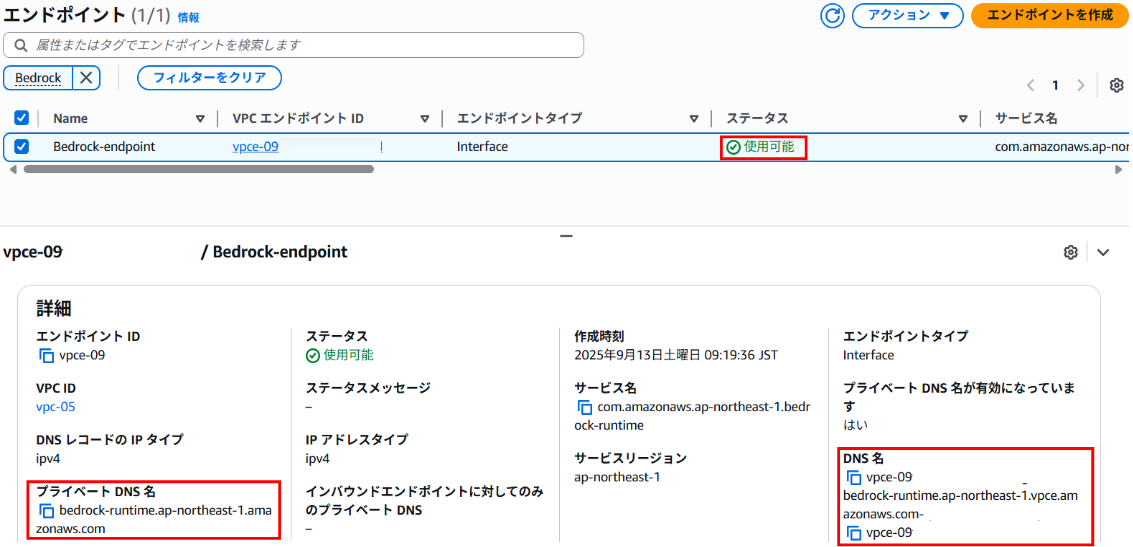The width and height of the screenshot is (1133, 547).
Task: Uncheck the Bedrock-endpoint row checkbox
Action: [x=22, y=147]
